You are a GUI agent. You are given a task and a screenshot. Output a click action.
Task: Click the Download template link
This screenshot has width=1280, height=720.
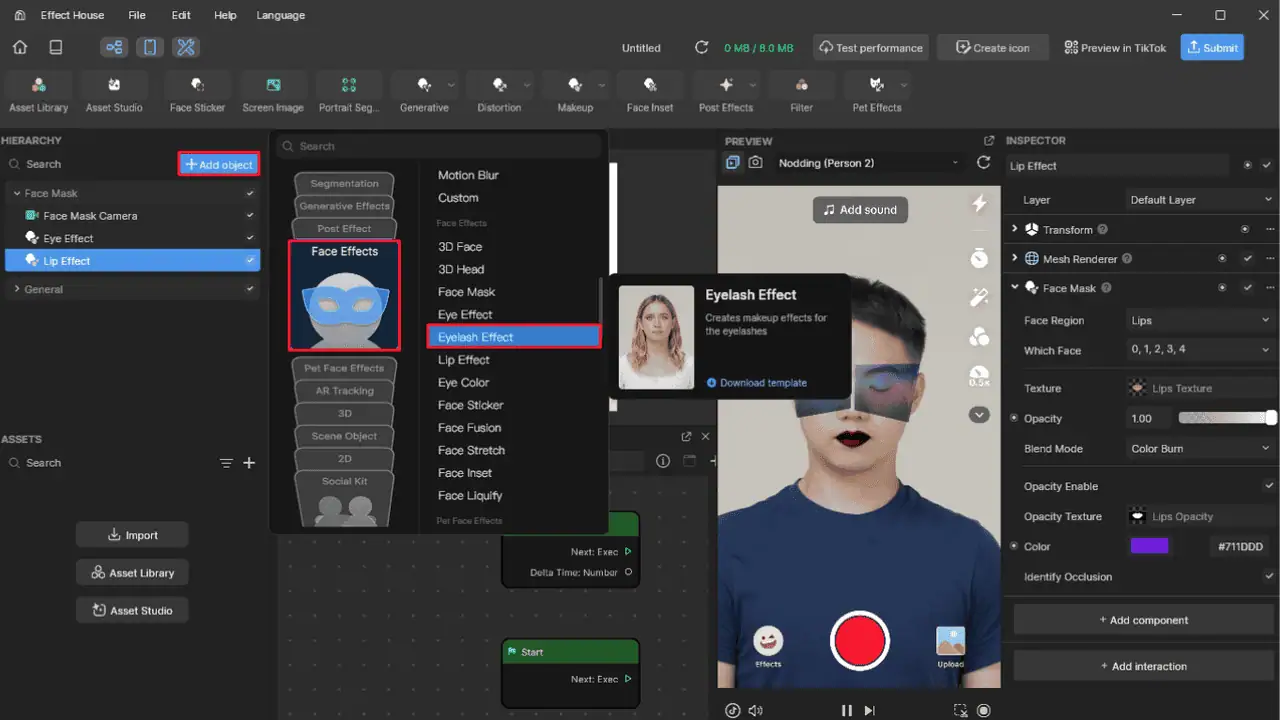click(756, 383)
